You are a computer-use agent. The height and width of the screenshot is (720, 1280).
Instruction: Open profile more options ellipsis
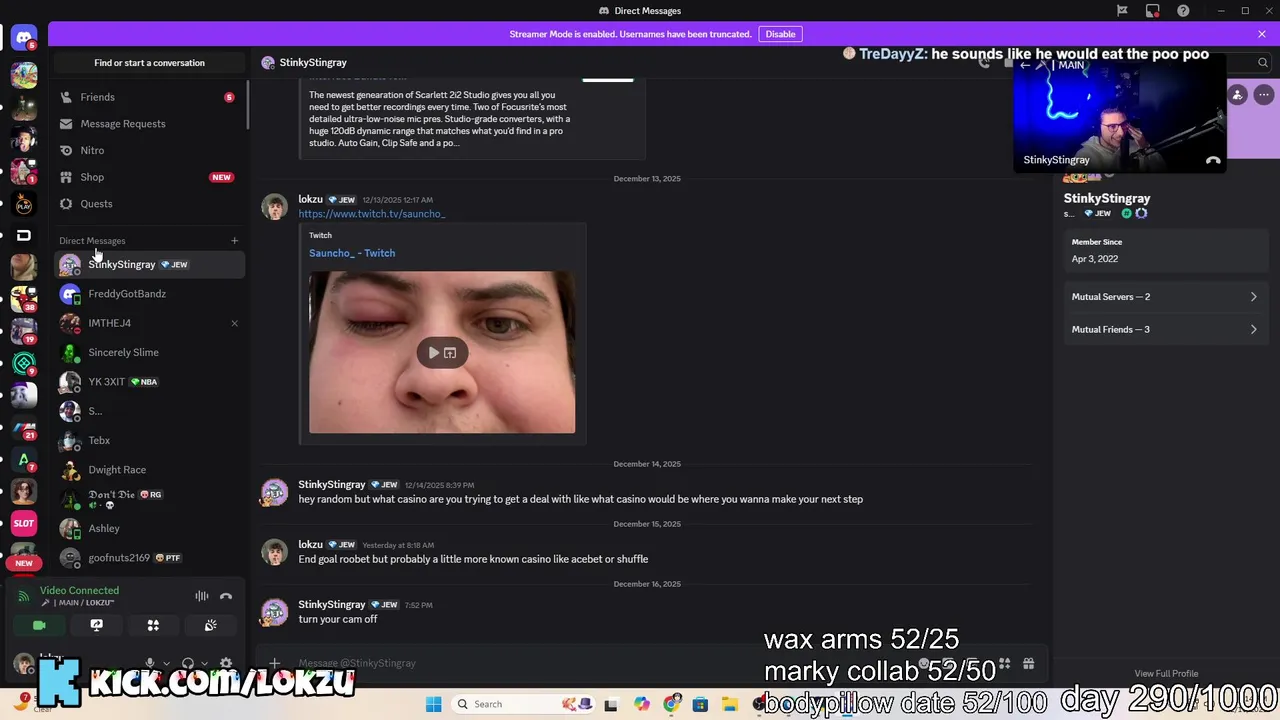tap(1264, 95)
